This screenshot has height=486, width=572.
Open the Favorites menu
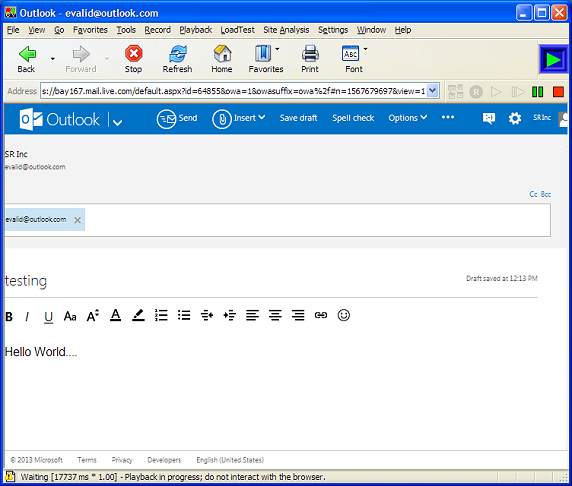(90, 30)
